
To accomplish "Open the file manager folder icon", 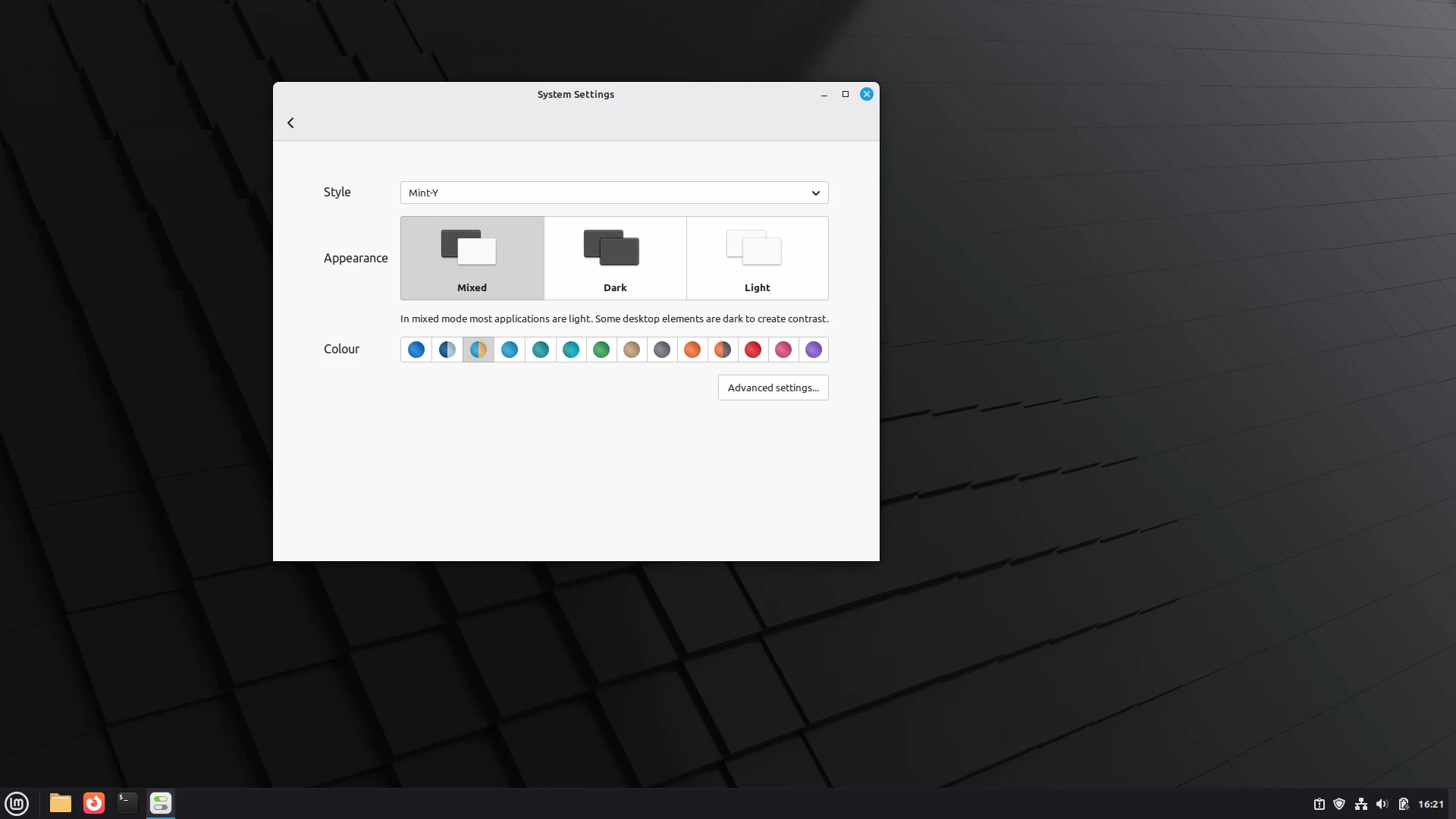I will 59,803.
